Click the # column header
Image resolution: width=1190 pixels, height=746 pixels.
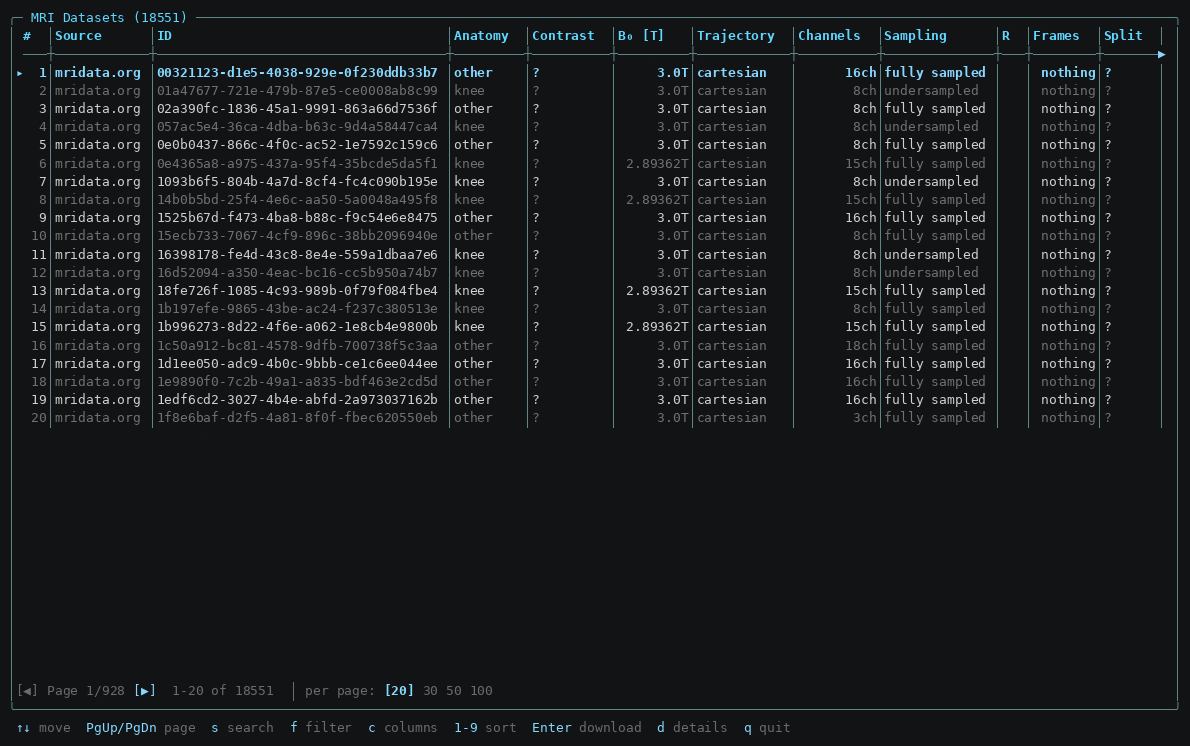(x=27, y=36)
